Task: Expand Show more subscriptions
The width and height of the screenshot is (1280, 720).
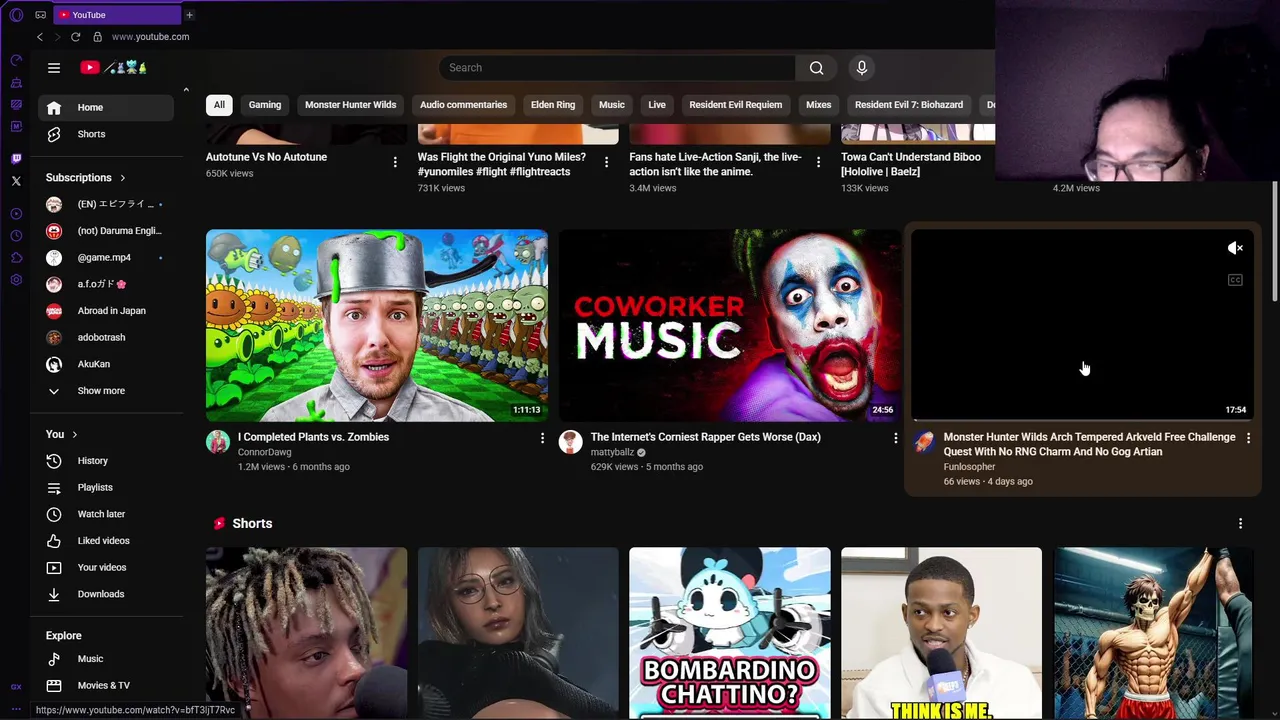Action: (106, 391)
